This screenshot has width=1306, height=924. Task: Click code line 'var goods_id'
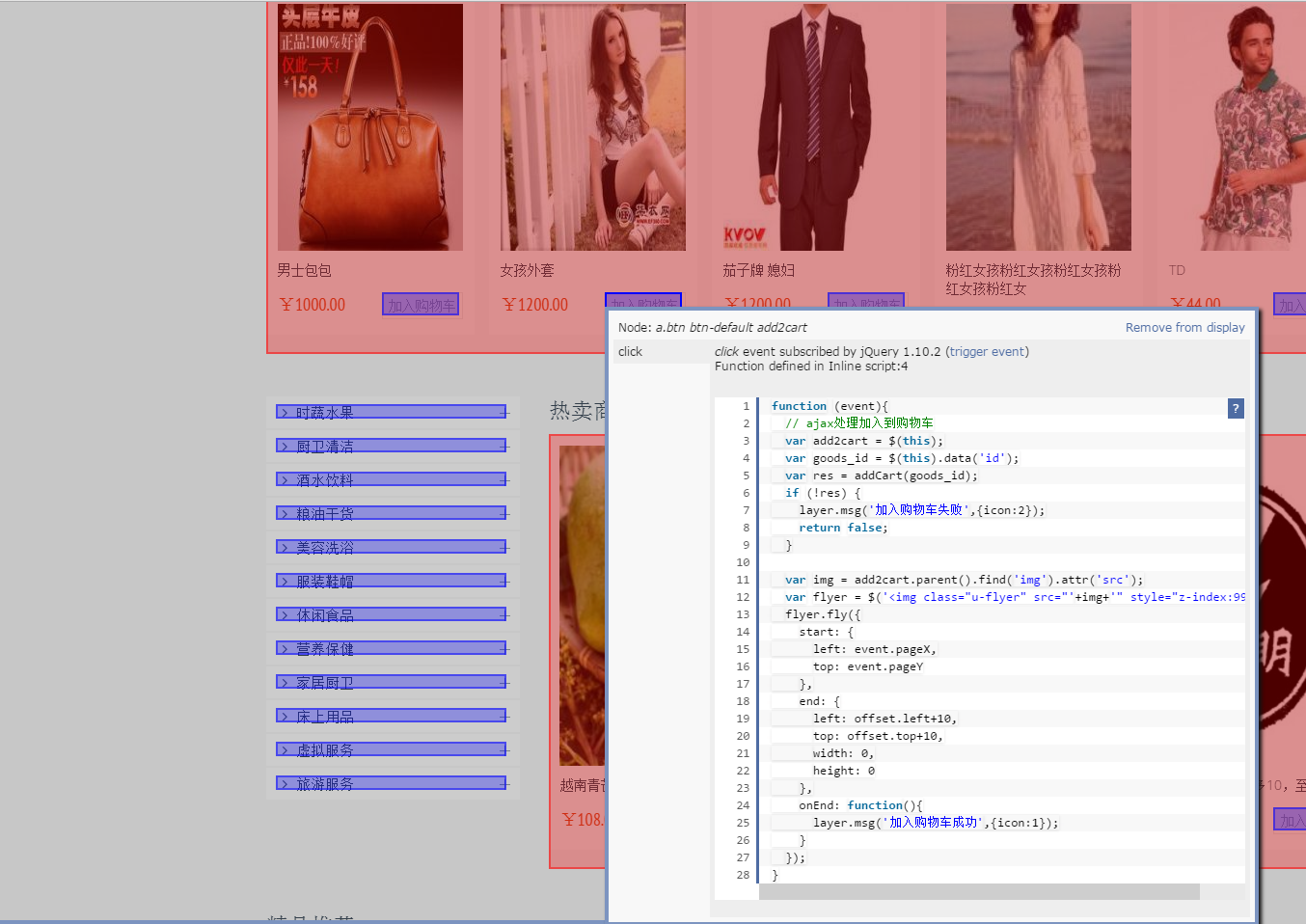pos(902,458)
